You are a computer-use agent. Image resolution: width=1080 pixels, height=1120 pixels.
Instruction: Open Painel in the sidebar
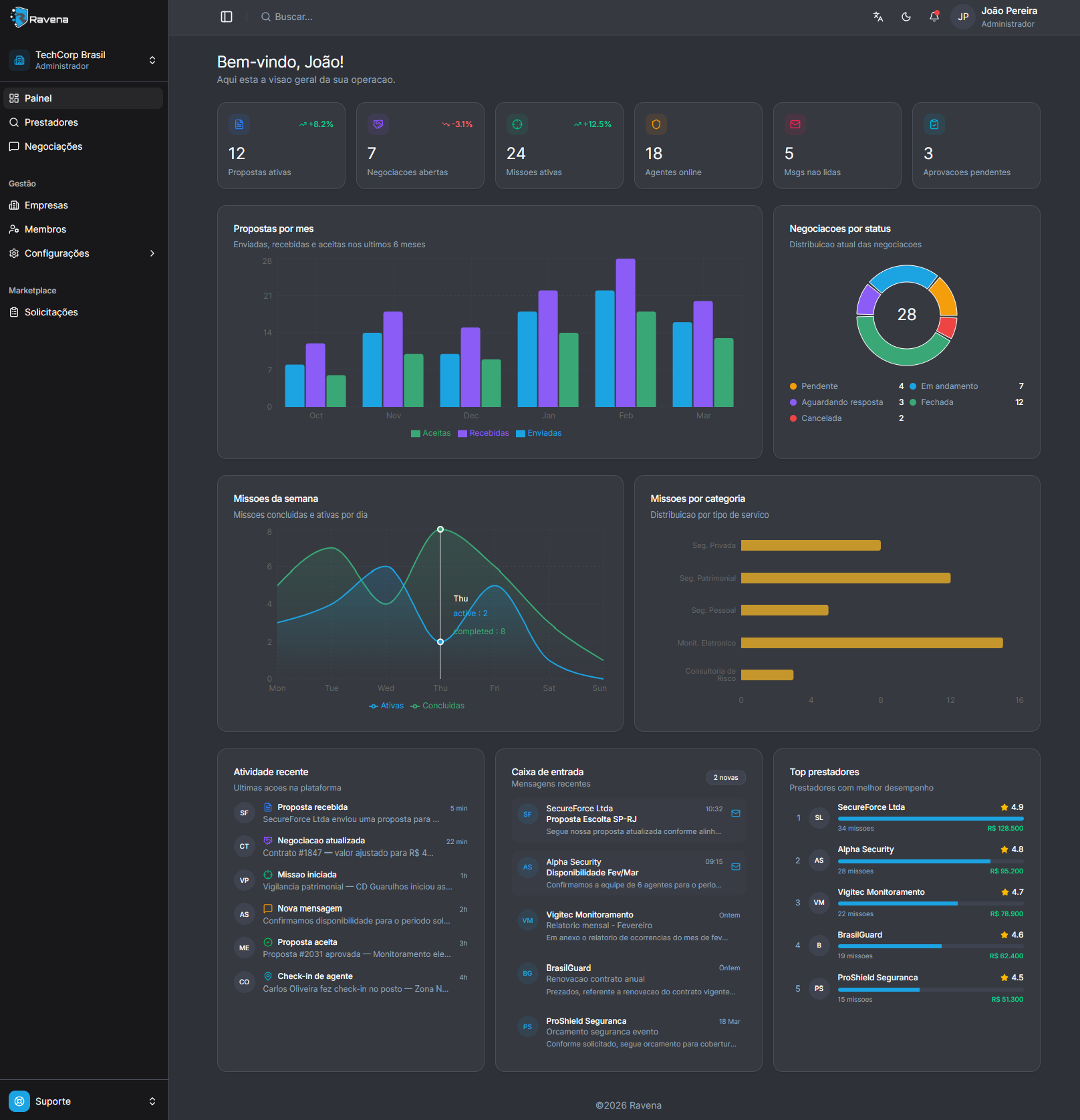(x=84, y=98)
